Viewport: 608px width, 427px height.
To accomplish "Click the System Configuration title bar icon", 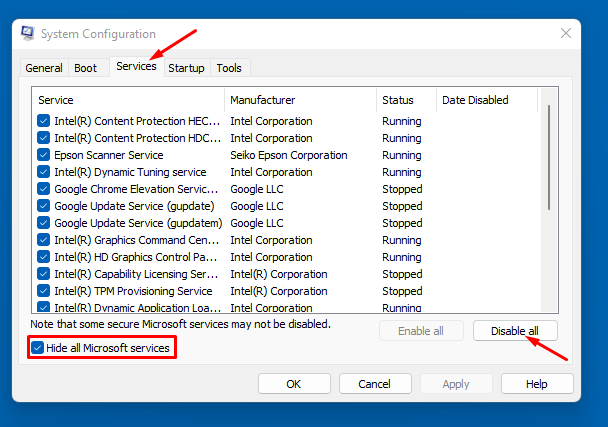I will [27, 34].
